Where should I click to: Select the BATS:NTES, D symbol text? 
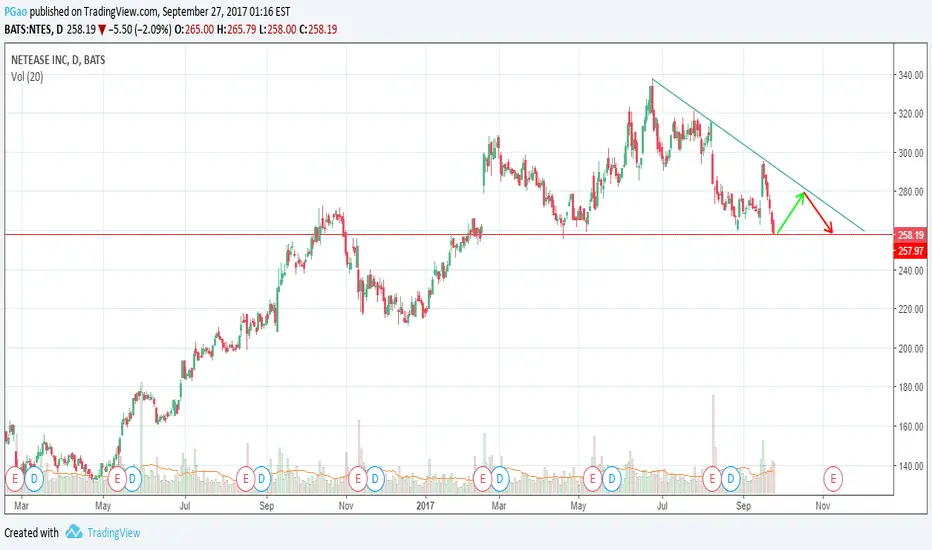click(33, 30)
